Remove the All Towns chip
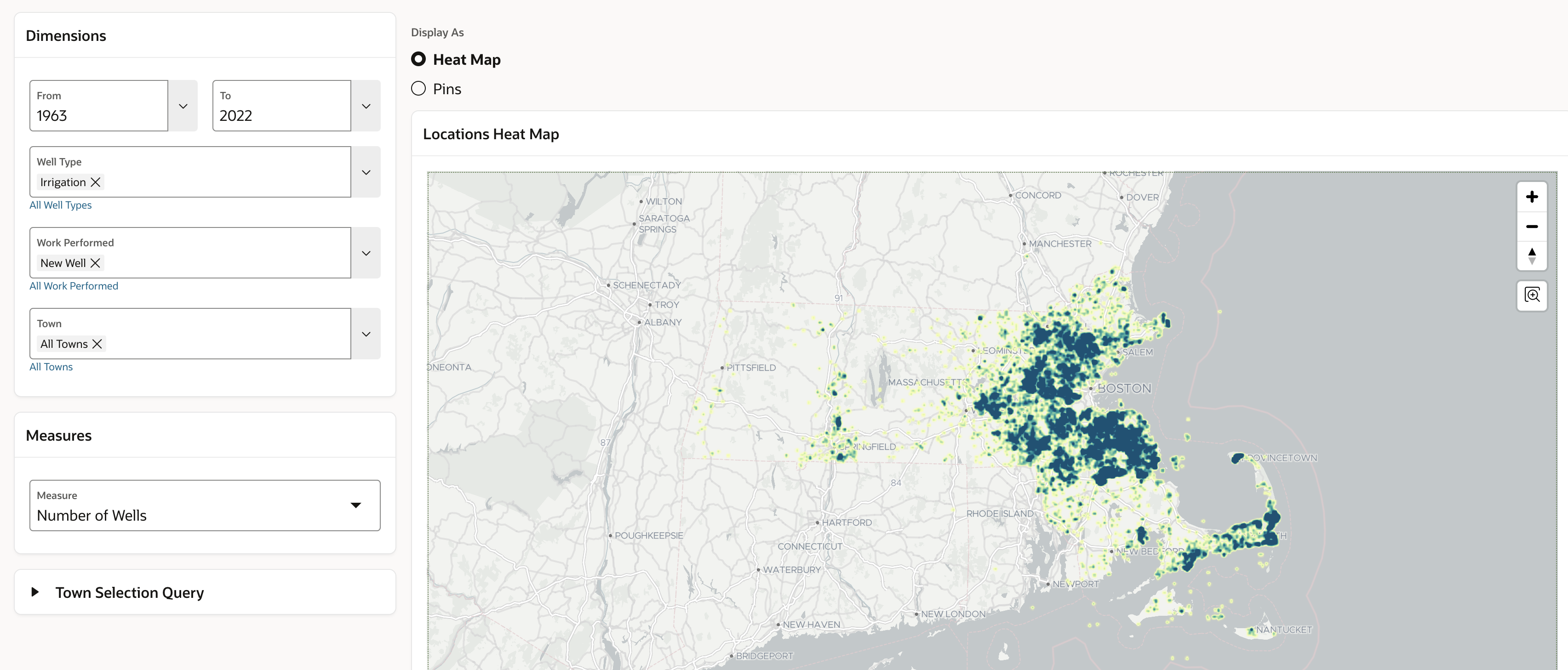The image size is (1568, 670). (x=97, y=345)
